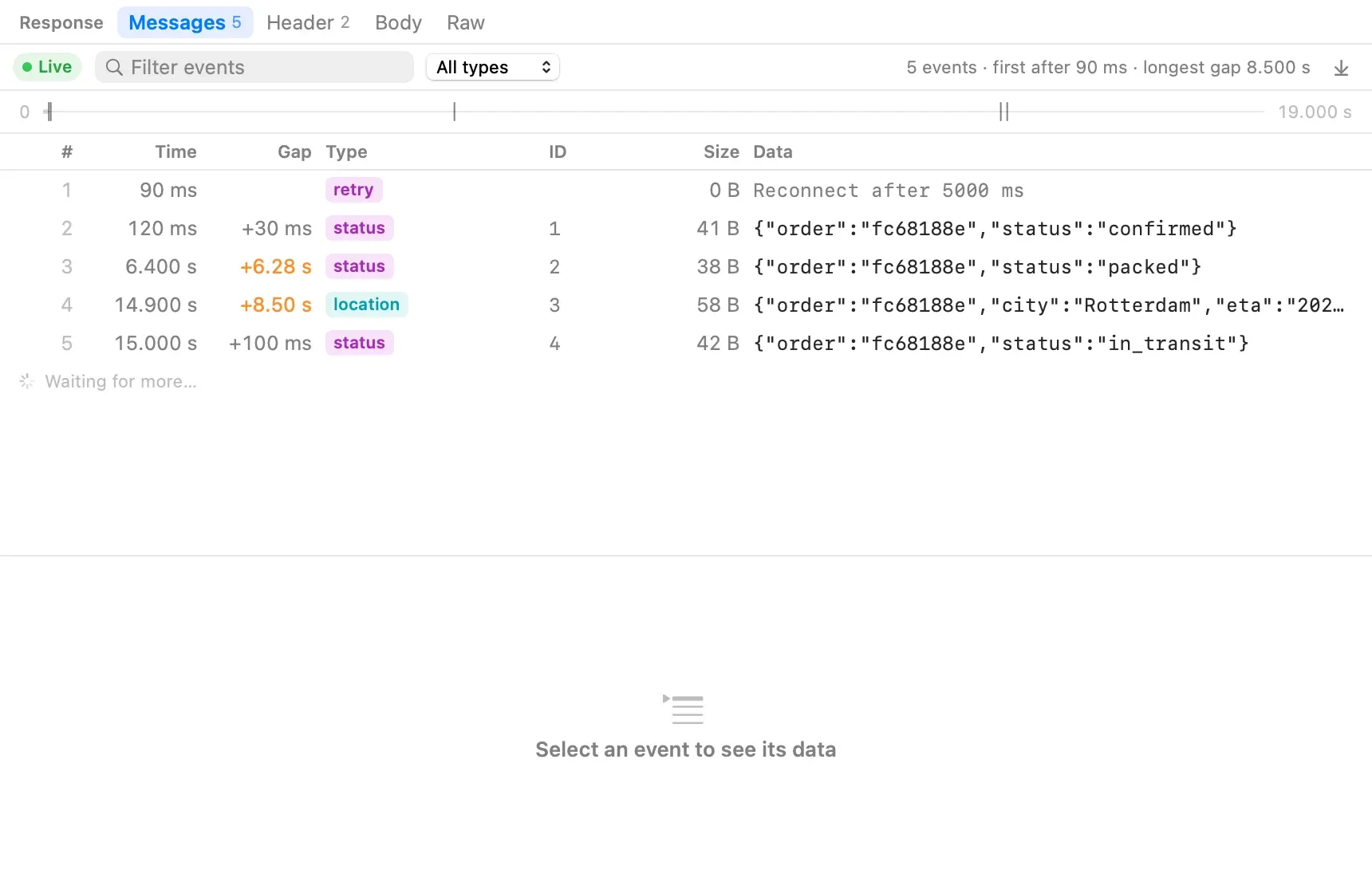Viewport: 1372px width, 893px height.
Task: Click the +6.28 s gap value
Action: click(276, 266)
